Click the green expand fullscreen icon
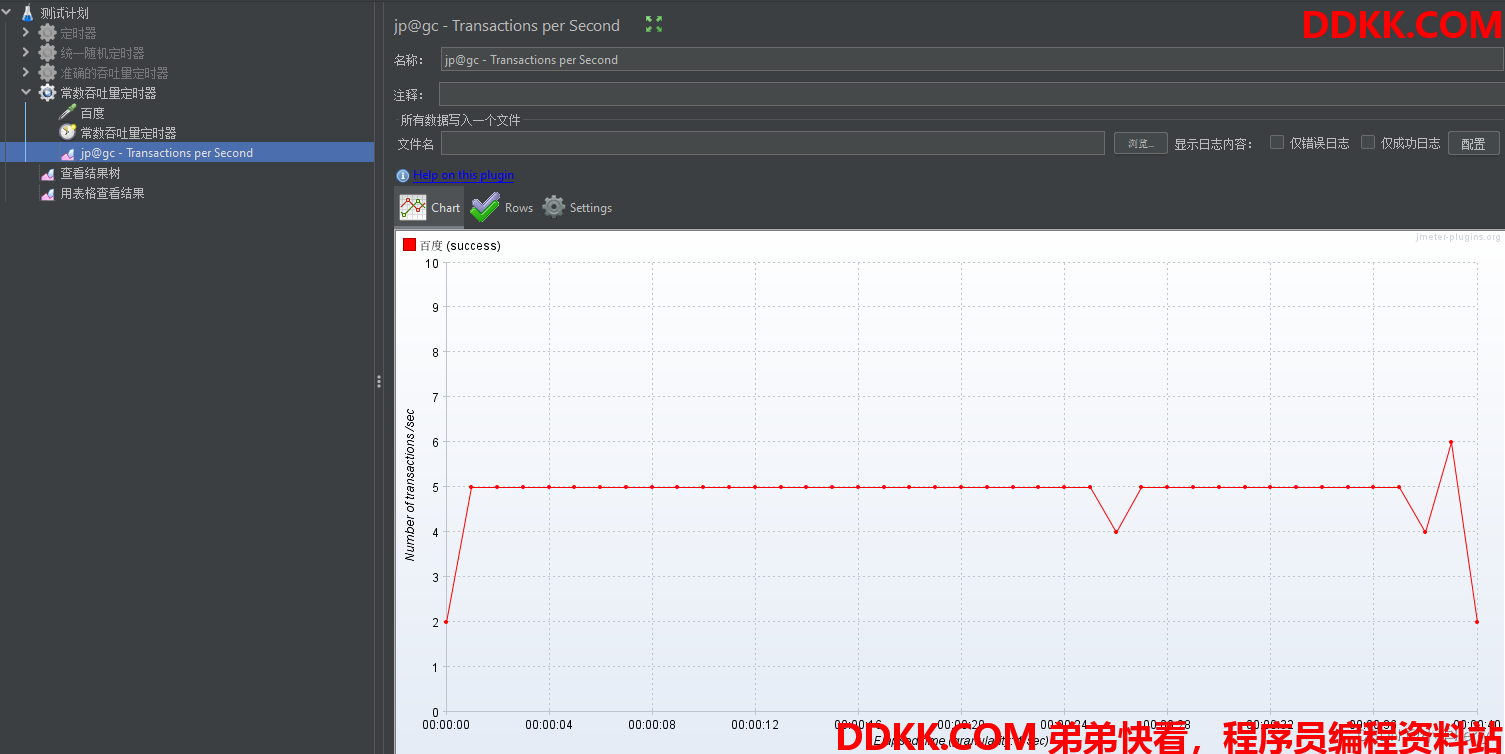Viewport: 1505px width, 754px height. point(654,24)
